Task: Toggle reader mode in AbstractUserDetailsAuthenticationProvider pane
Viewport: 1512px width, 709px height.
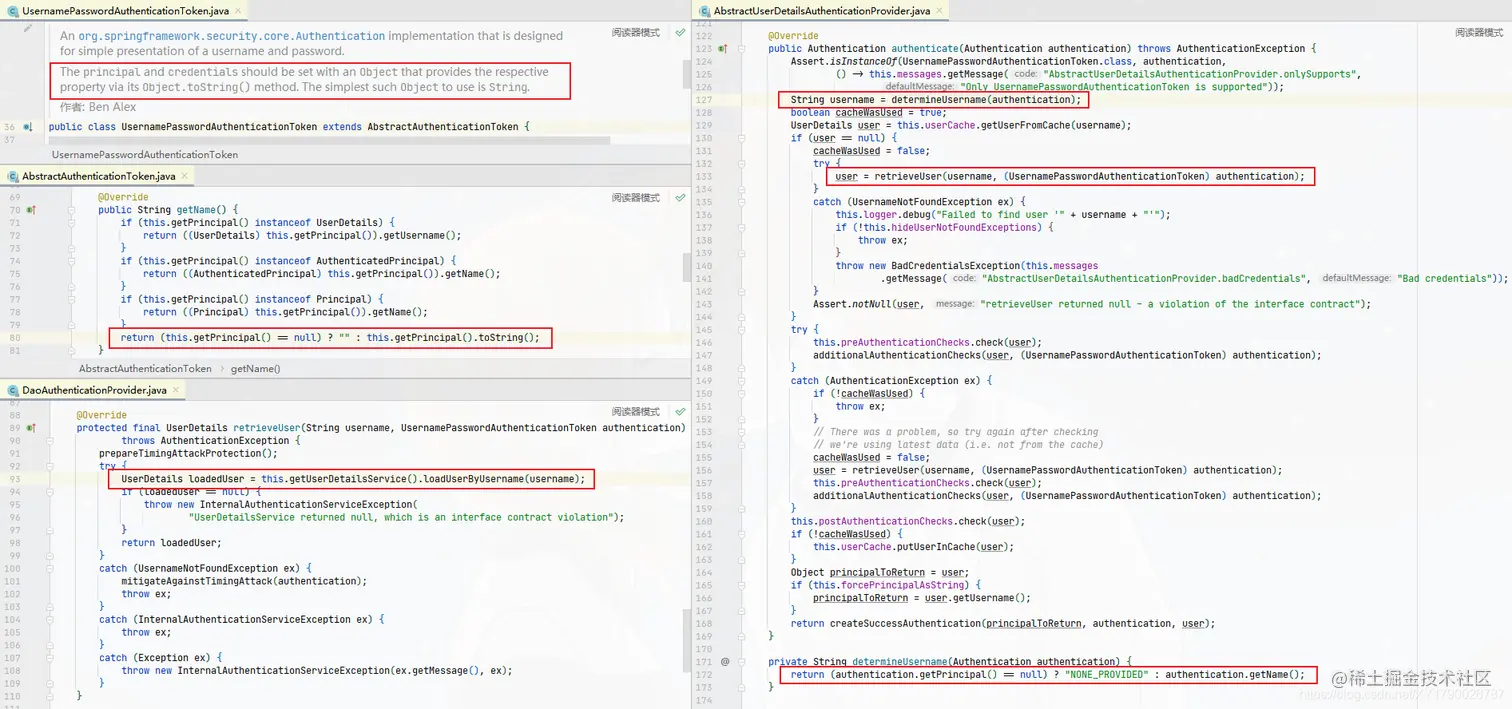Action: (x=1479, y=32)
